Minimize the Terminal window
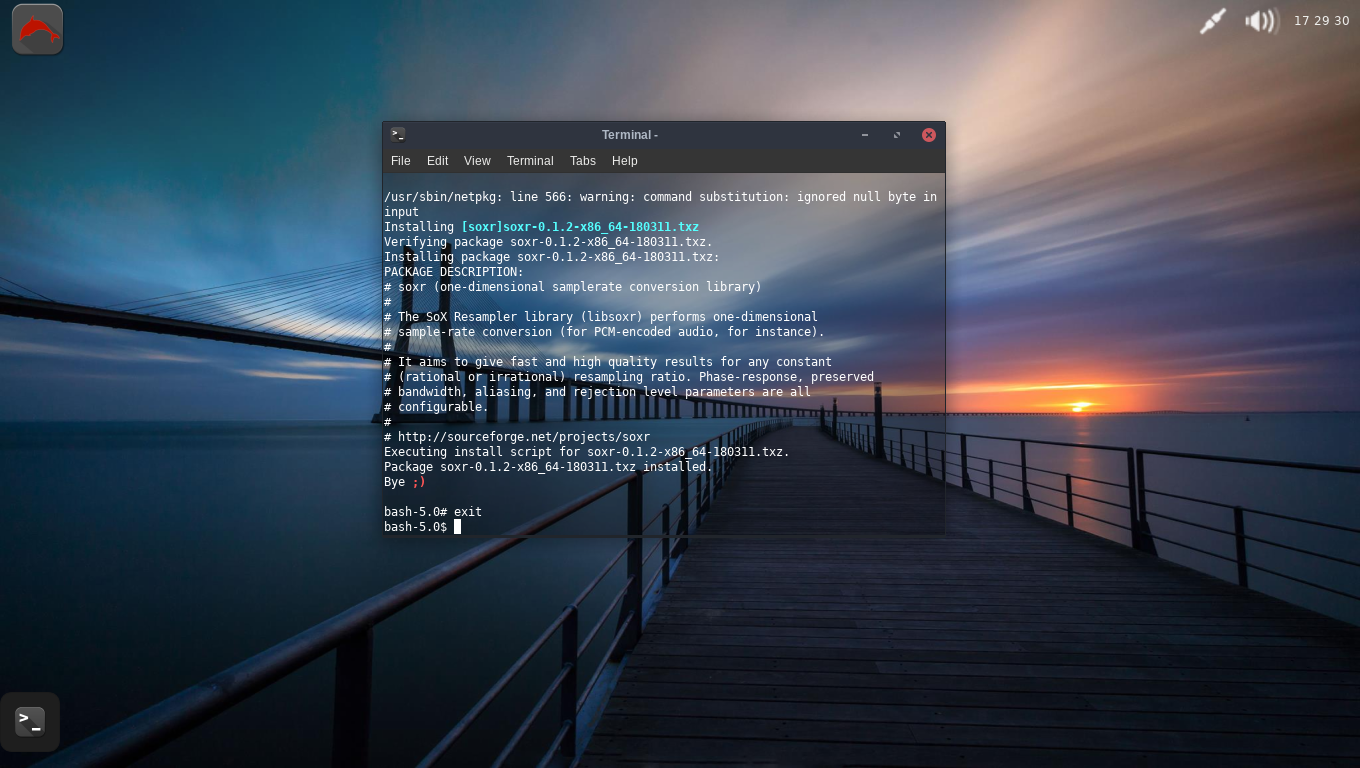The width and height of the screenshot is (1360, 768). point(864,134)
